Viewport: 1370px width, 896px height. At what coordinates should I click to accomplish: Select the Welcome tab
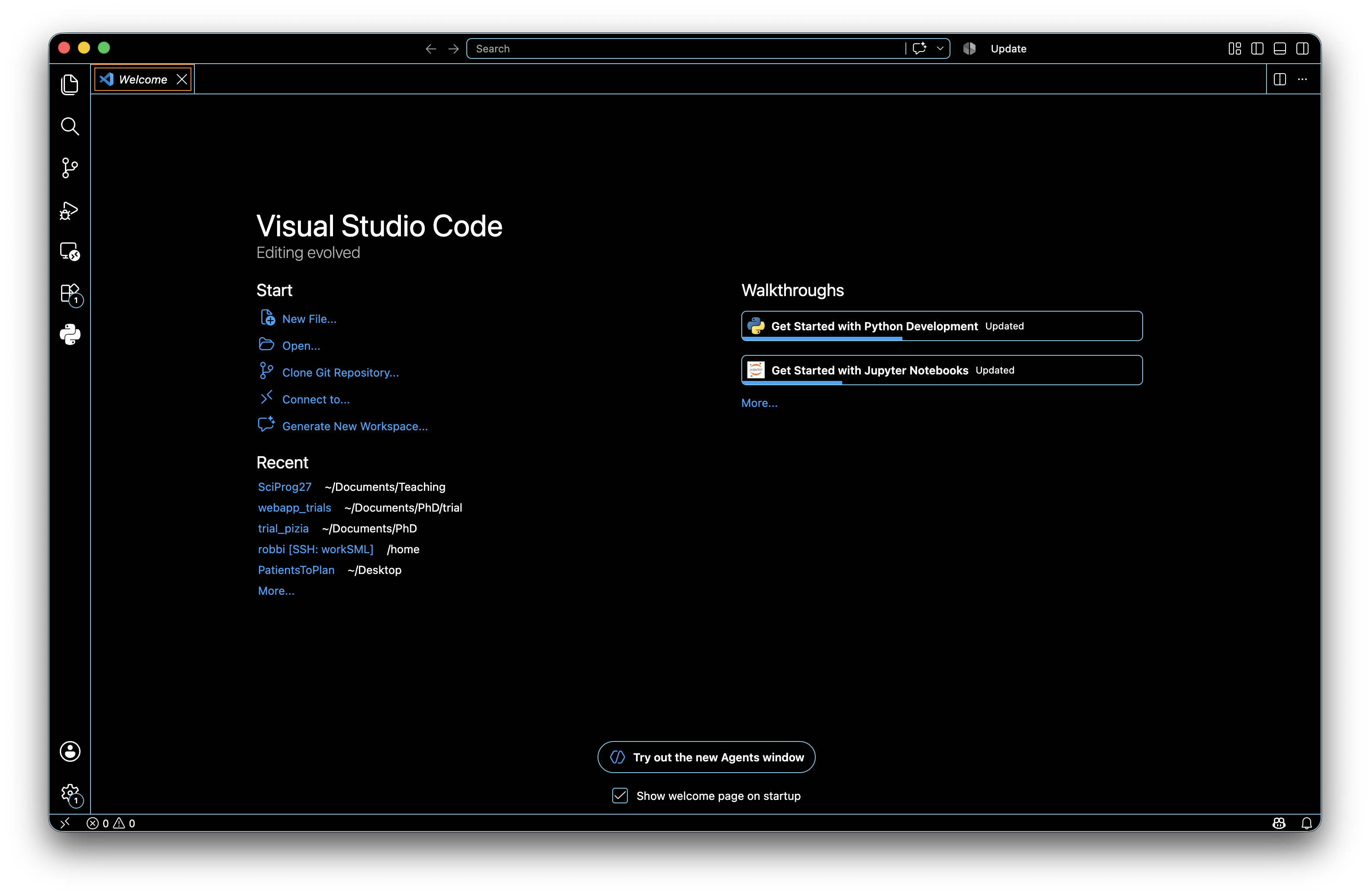[143, 79]
